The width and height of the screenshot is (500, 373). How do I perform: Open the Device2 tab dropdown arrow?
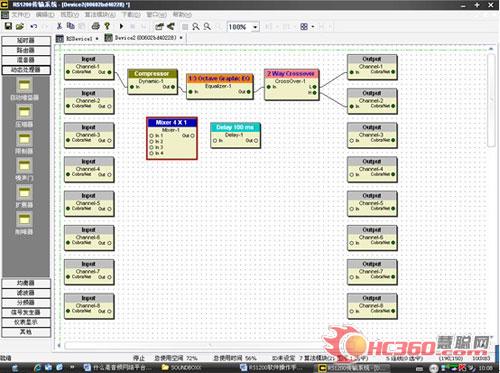[x=181, y=38]
